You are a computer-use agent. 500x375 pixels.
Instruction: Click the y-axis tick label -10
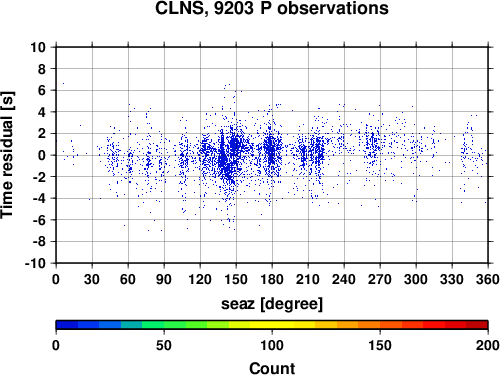point(35,263)
